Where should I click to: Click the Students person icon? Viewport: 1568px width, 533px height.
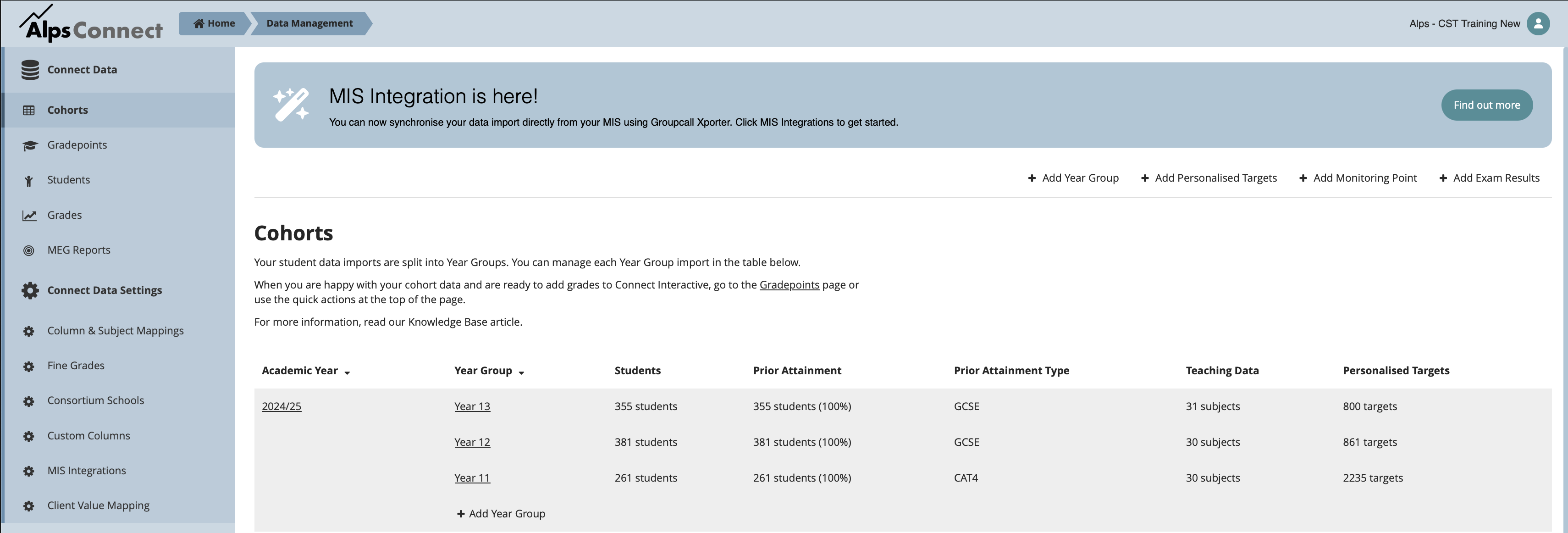coord(28,180)
